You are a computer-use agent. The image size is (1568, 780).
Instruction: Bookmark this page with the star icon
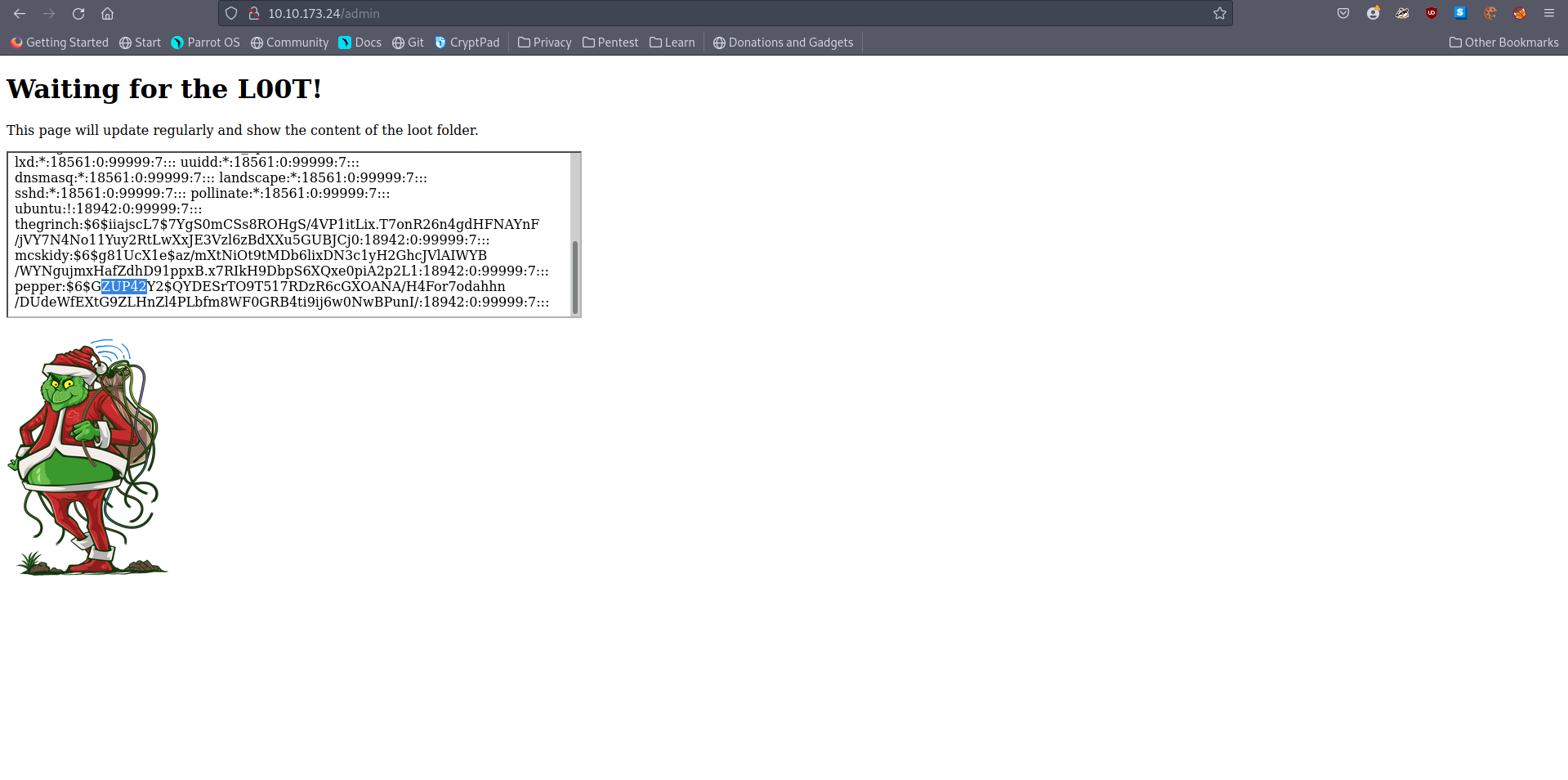click(1219, 14)
